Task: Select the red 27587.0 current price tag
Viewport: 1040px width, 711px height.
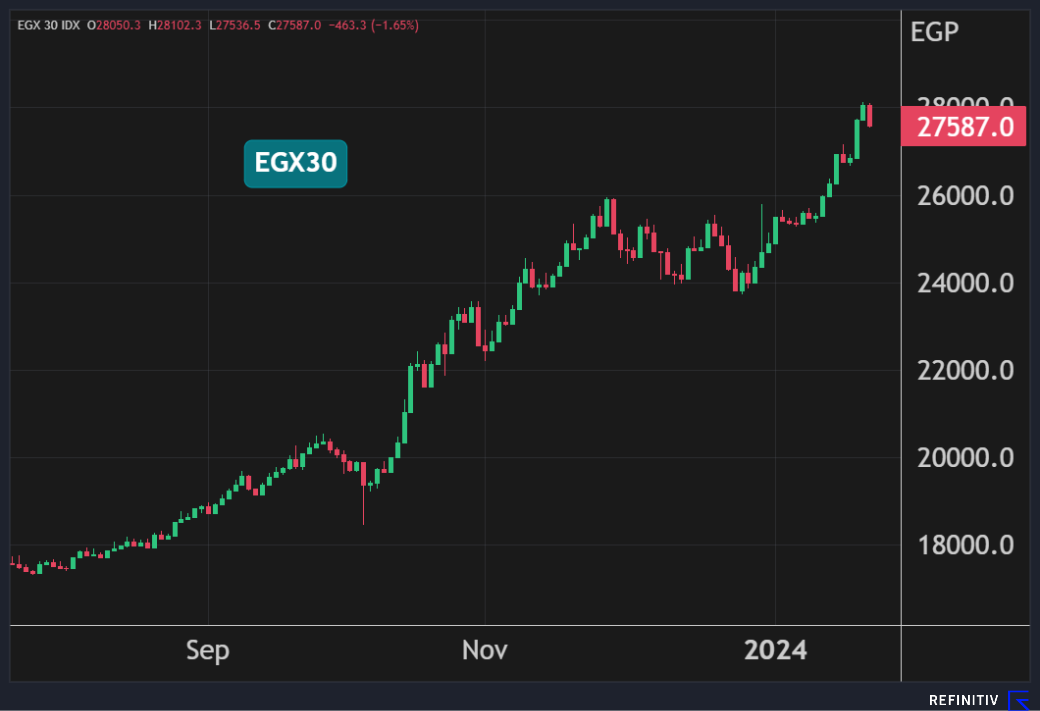Action: pyautogui.click(x=963, y=128)
